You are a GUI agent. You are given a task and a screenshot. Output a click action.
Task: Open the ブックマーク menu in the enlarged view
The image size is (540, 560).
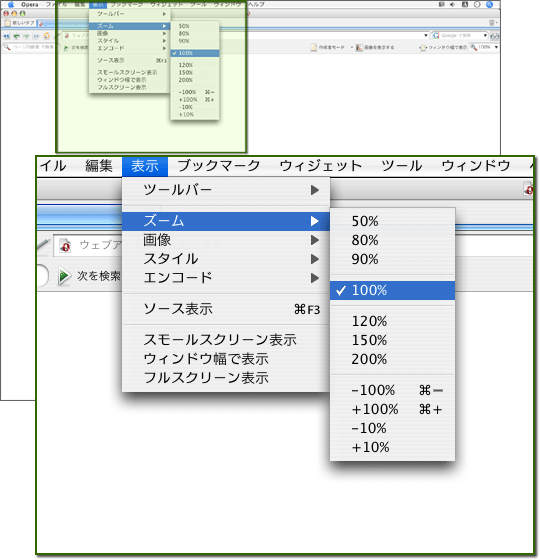coord(219,166)
